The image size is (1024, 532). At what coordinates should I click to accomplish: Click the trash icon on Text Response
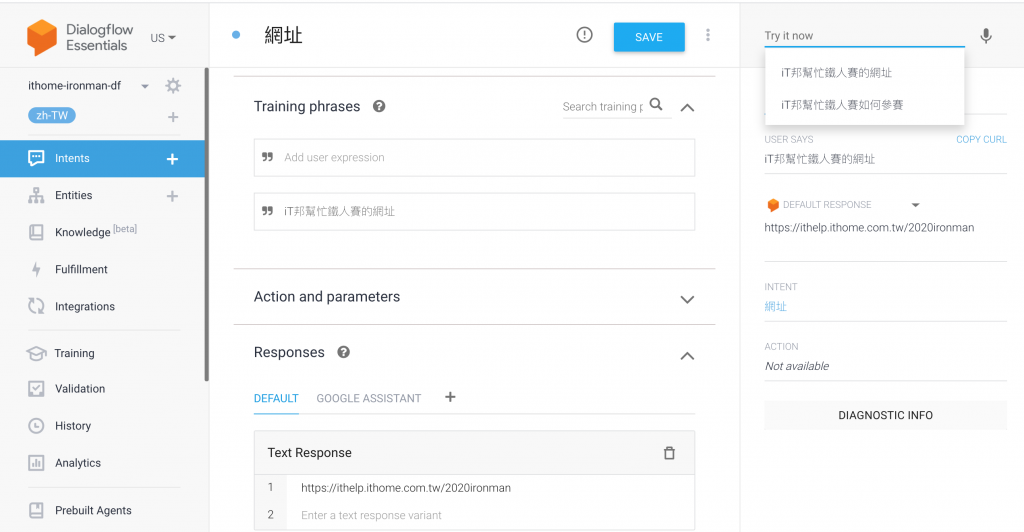[669, 453]
